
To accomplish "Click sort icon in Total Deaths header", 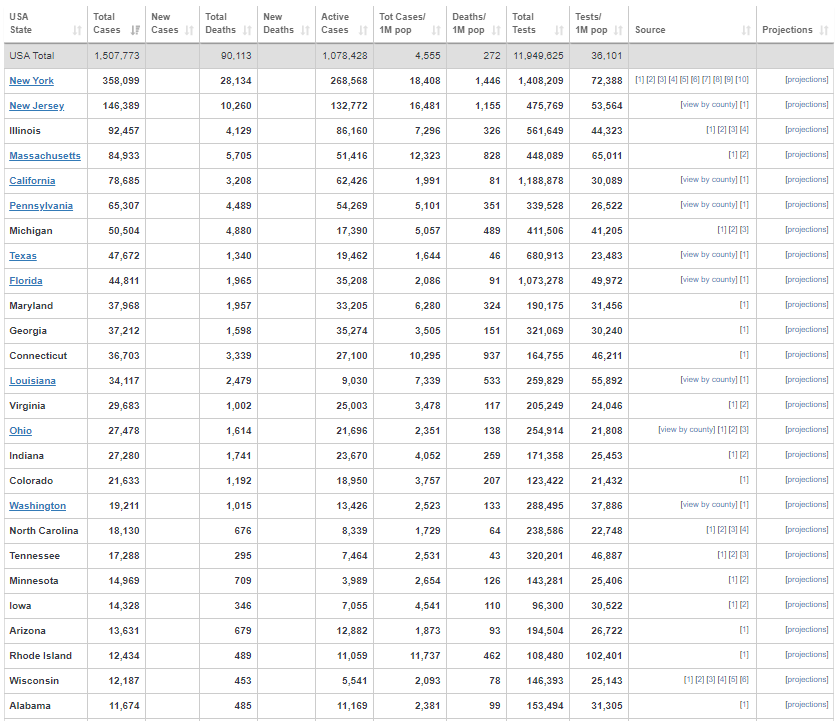I will pos(248,30).
